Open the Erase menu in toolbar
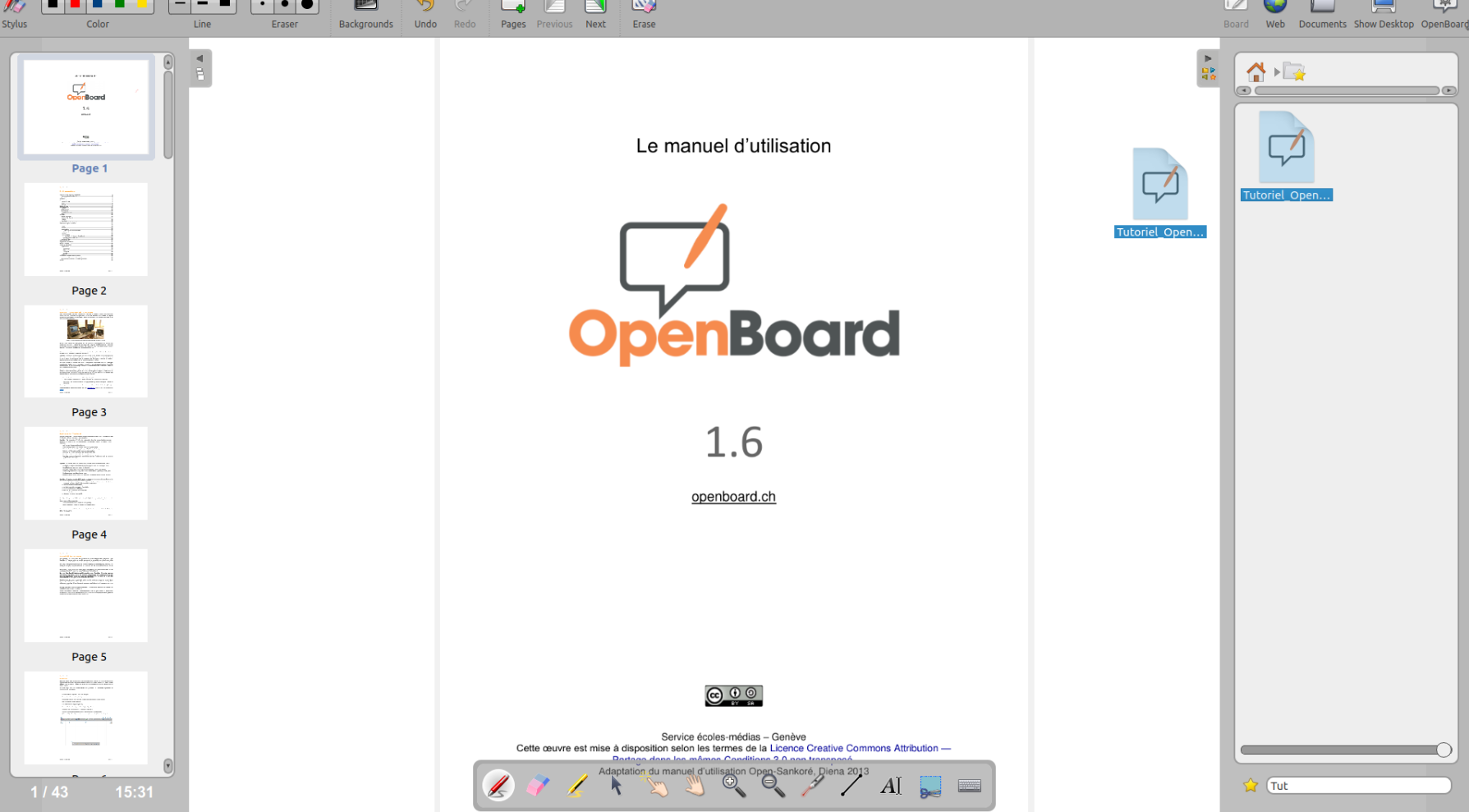 pos(644,14)
